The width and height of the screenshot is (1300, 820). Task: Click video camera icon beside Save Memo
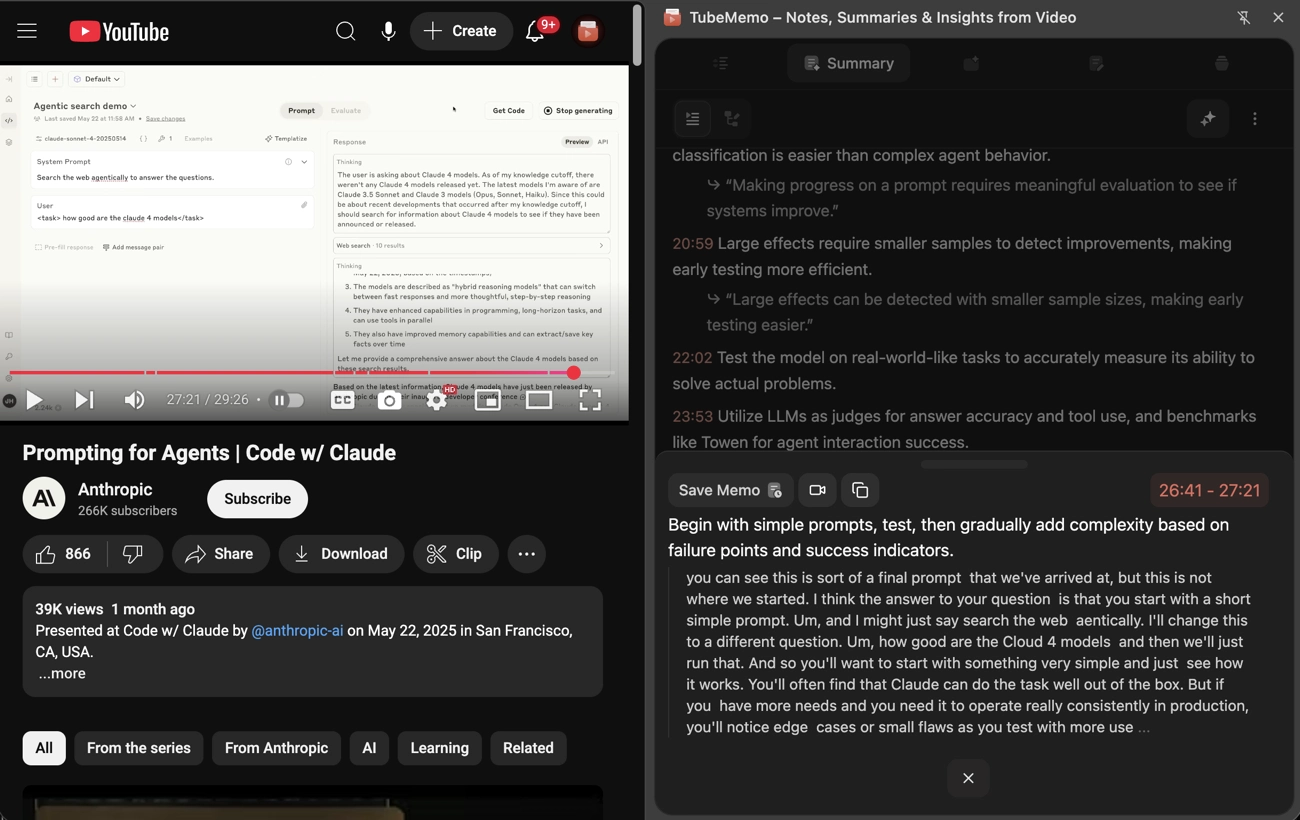pos(817,490)
